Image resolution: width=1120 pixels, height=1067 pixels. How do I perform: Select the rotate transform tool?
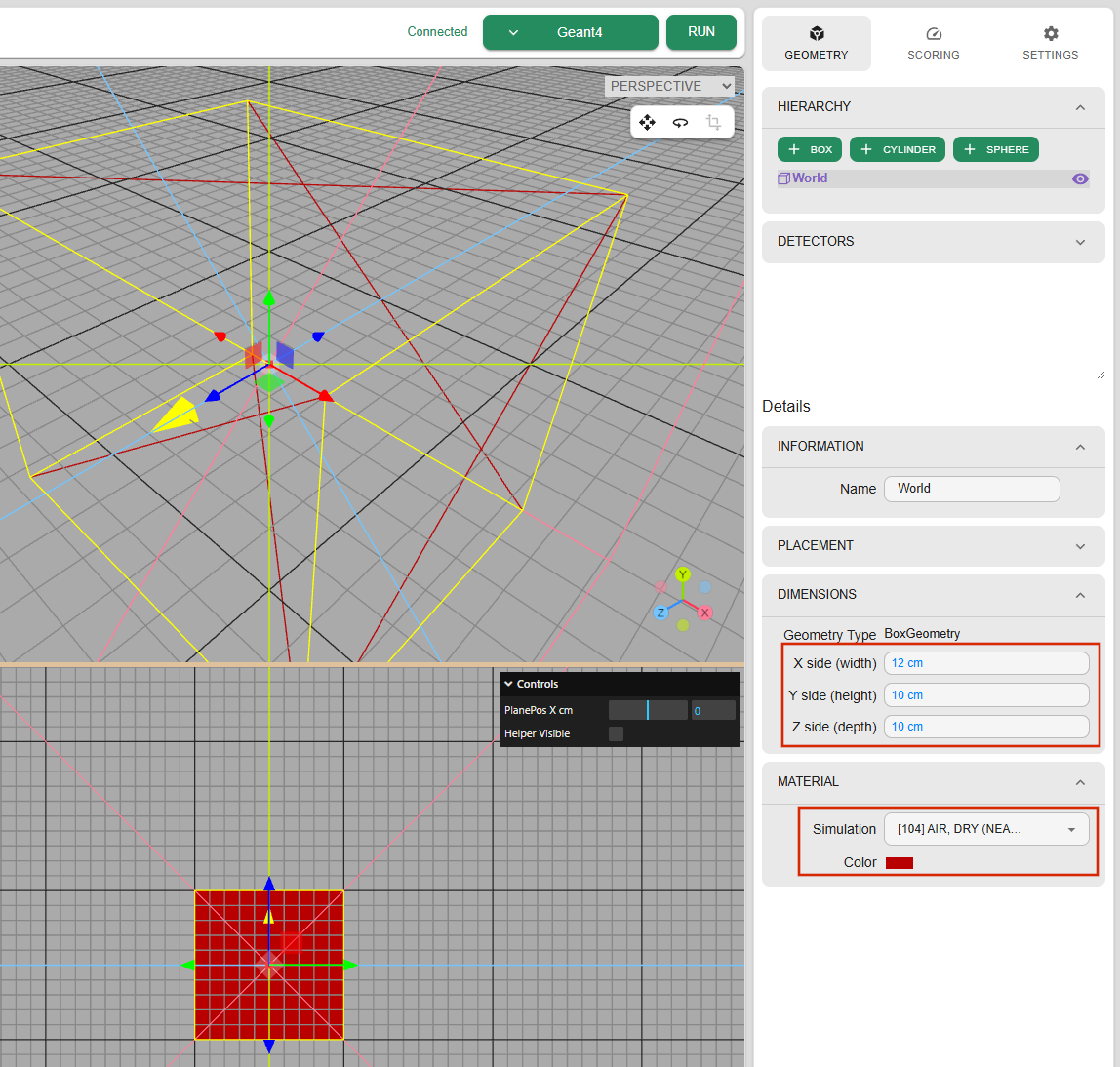[680, 122]
